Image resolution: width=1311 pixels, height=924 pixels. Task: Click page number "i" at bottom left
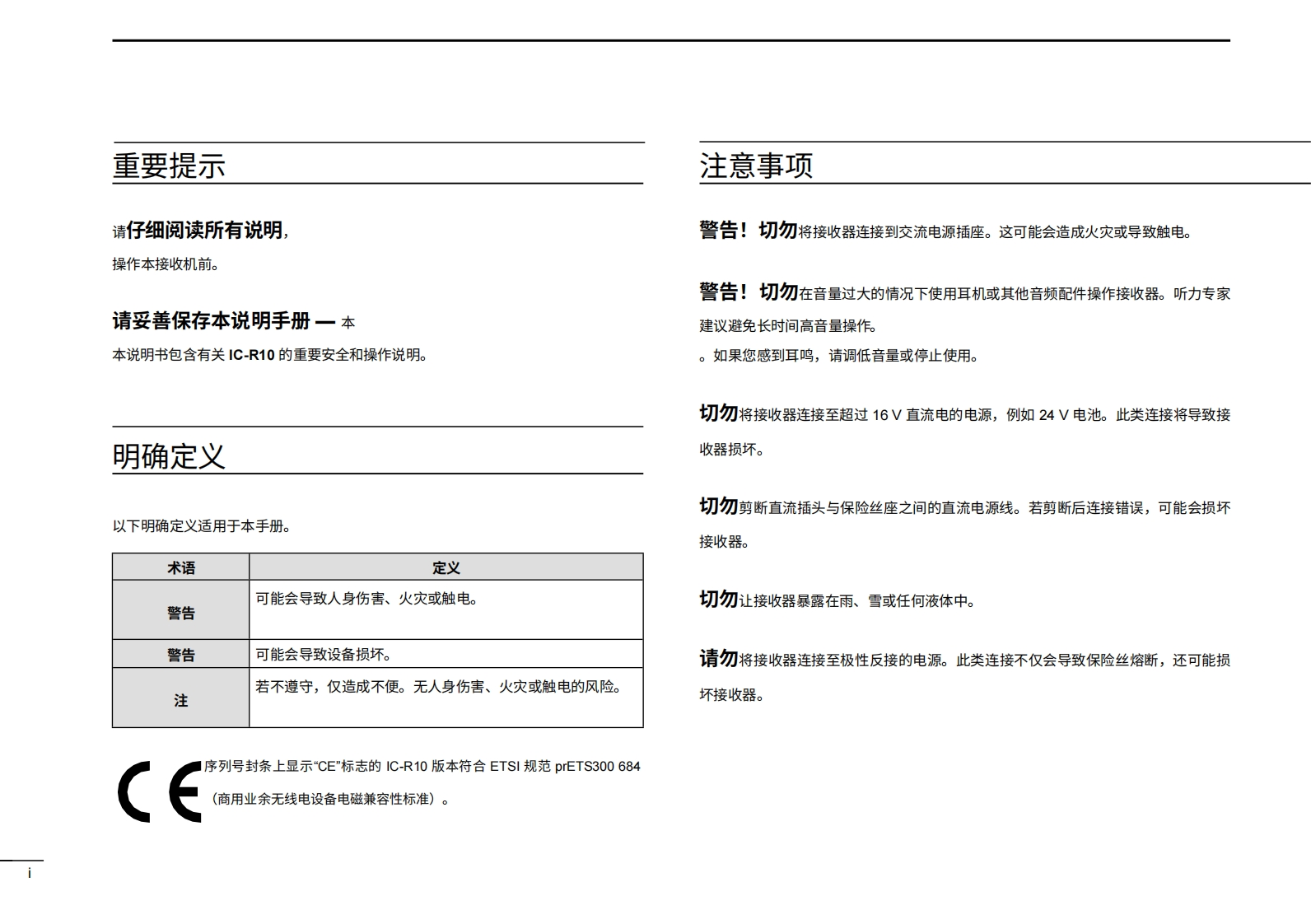coord(30,873)
